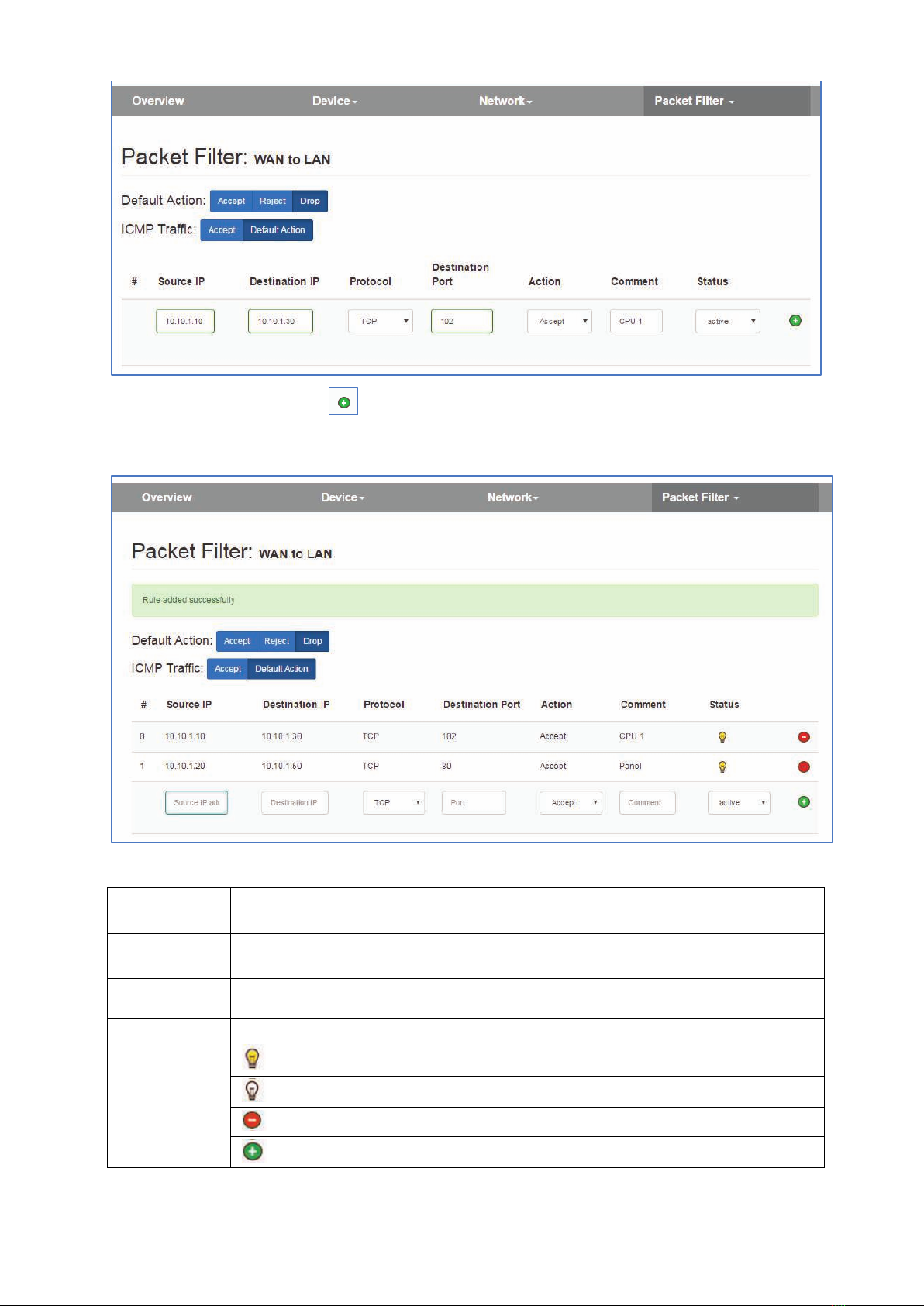The width and height of the screenshot is (924, 1306).
Task: Click green add icon in lower screenshot's empty row
Action: (x=804, y=802)
